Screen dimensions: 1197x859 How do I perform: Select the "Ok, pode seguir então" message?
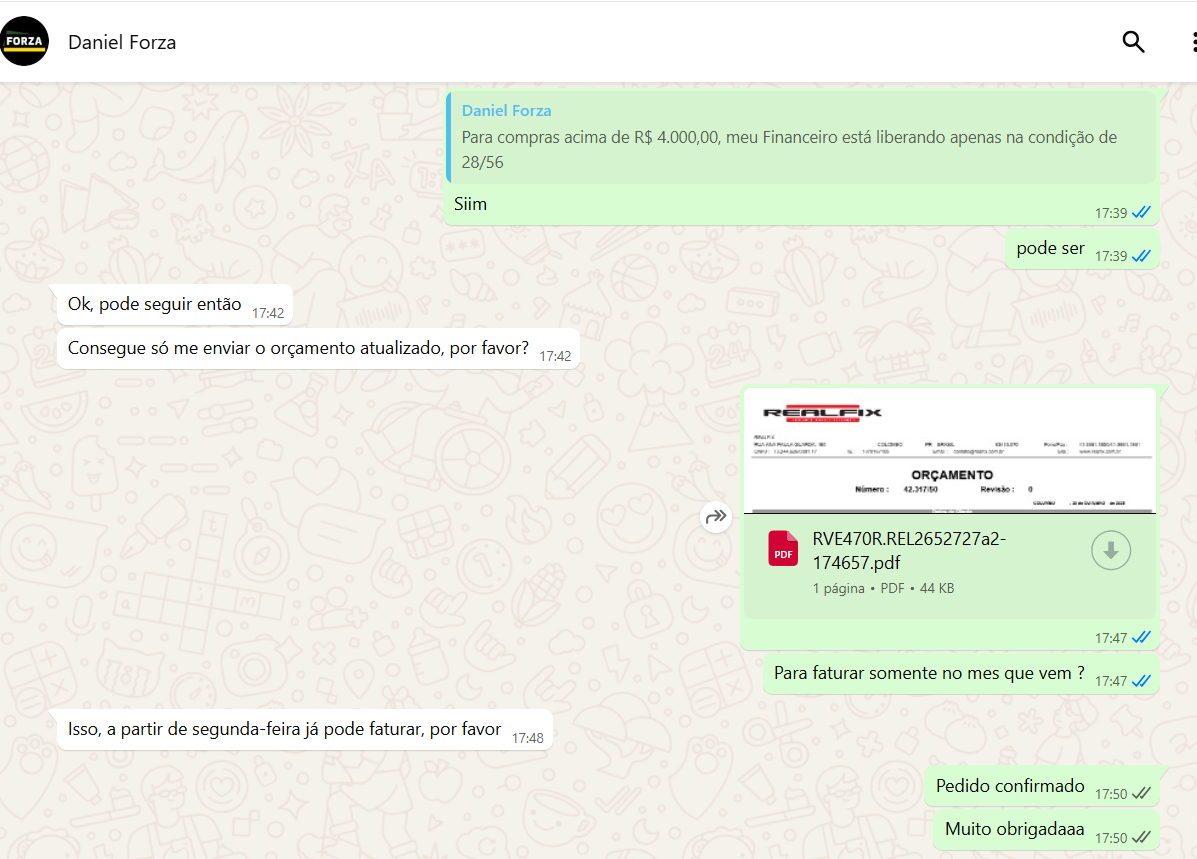pos(154,304)
